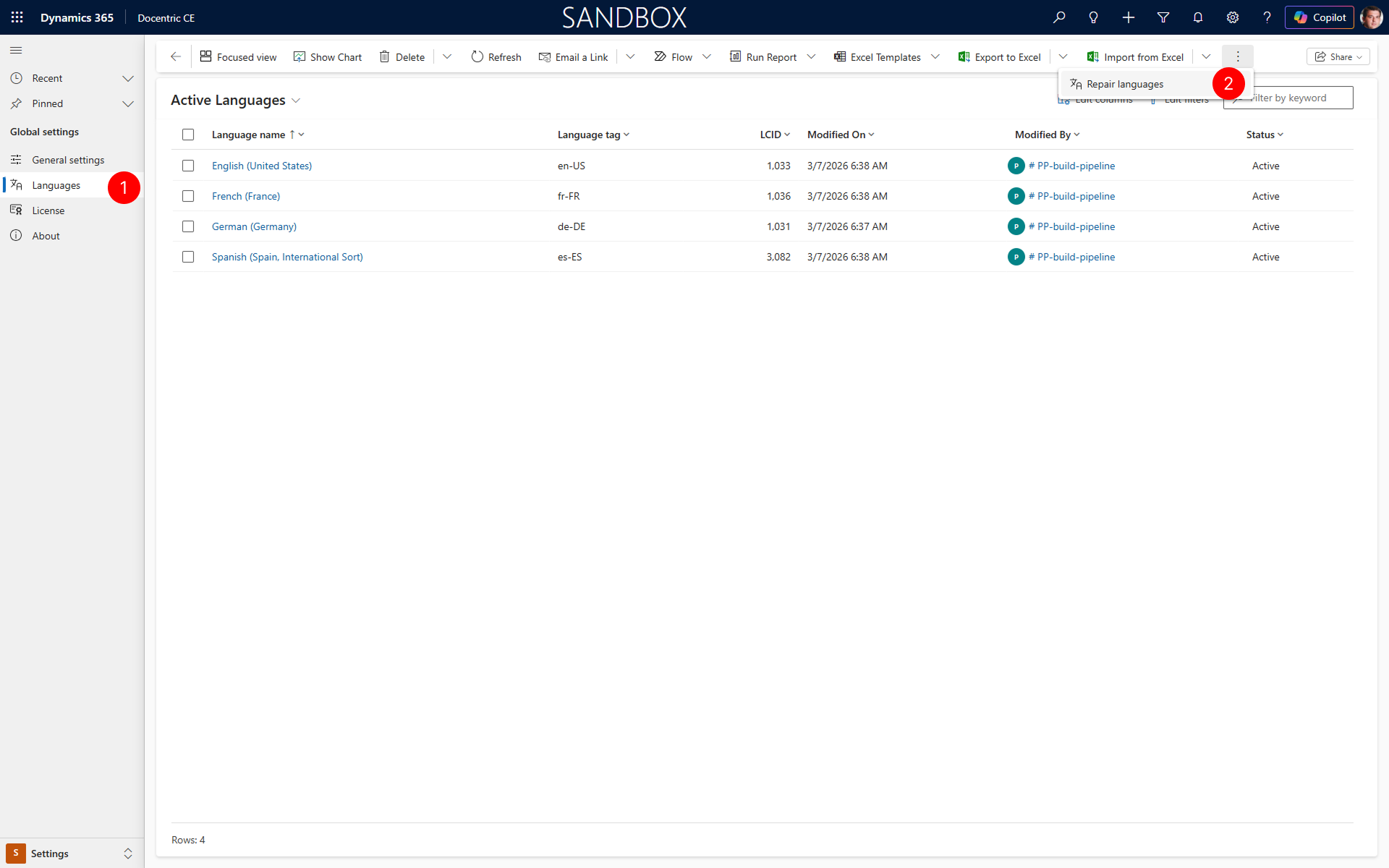Click Run Report in the toolbar
This screenshot has height=868, width=1389.
(763, 56)
